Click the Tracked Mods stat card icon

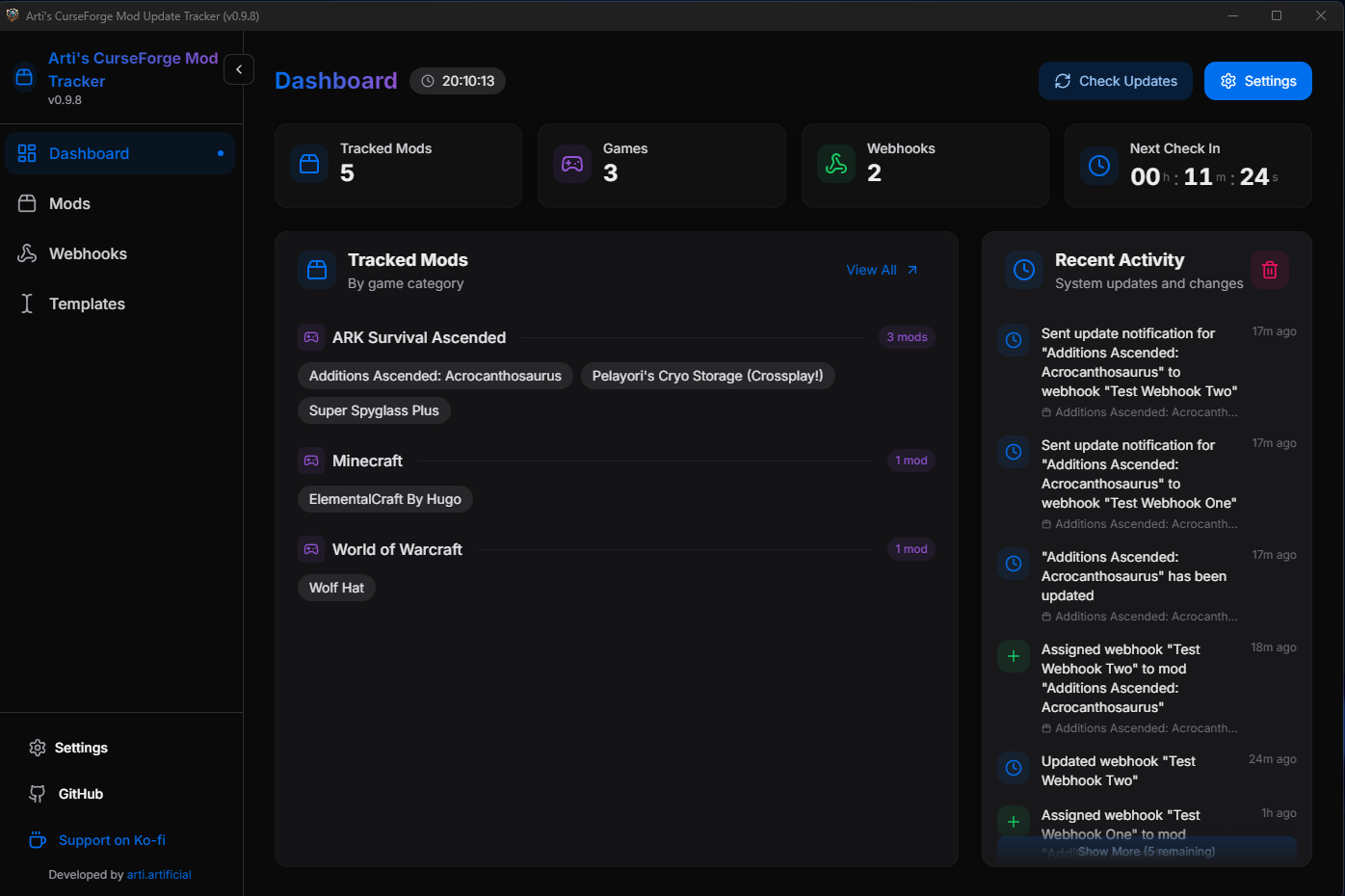309,164
